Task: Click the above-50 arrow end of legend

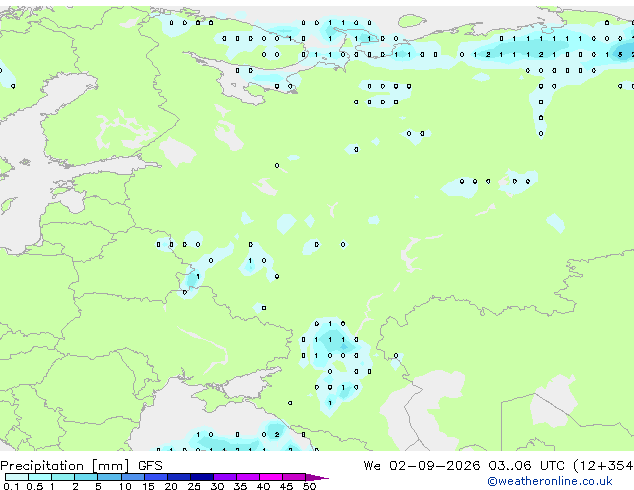Action: 317,477
